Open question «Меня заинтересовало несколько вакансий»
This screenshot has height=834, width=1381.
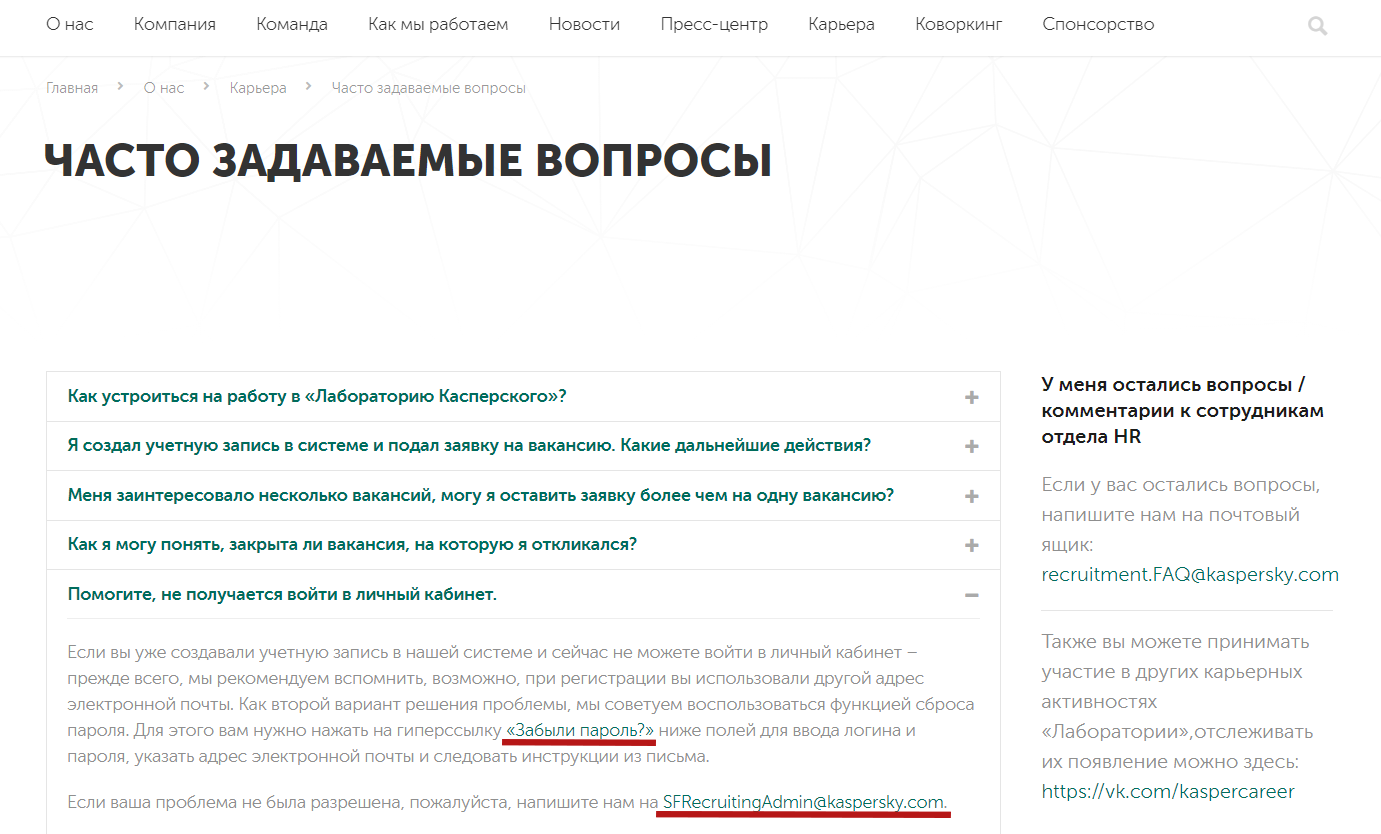[x=481, y=495]
